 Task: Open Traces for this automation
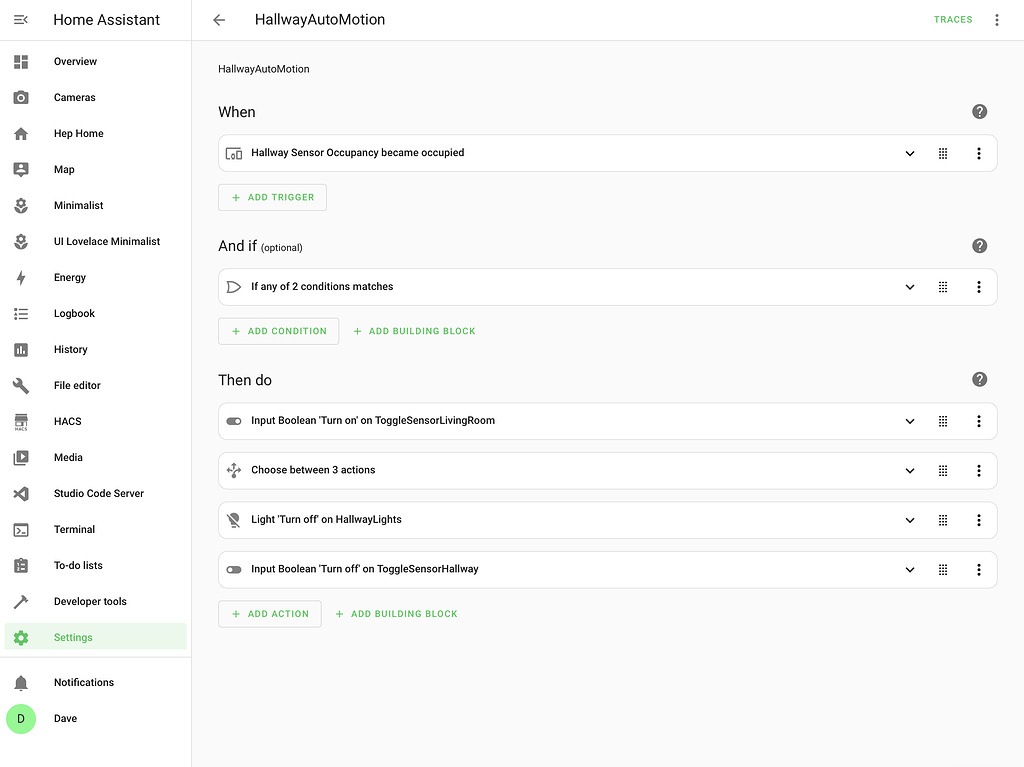[x=952, y=20]
